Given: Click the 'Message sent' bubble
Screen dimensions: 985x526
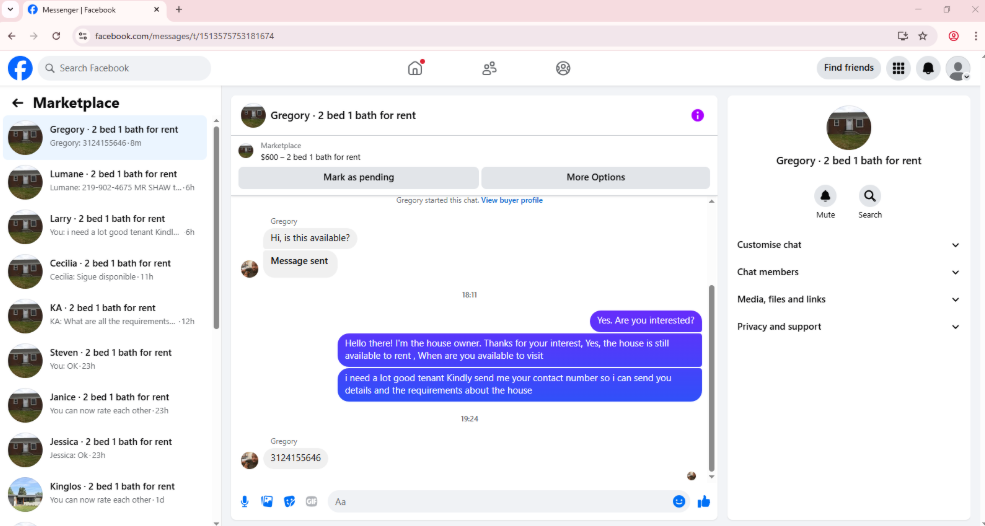Looking at the screenshot, I should pos(300,264).
